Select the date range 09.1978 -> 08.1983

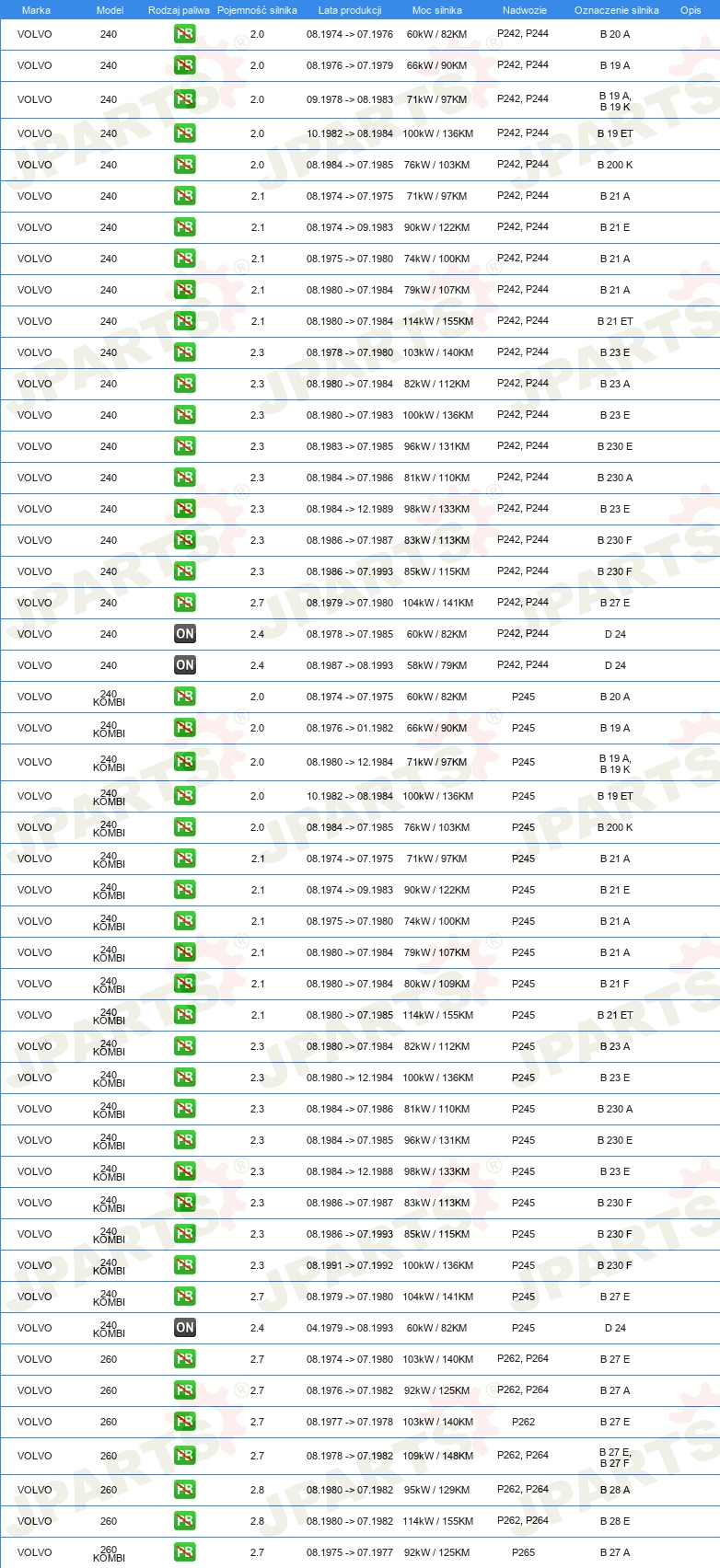pos(350,99)
